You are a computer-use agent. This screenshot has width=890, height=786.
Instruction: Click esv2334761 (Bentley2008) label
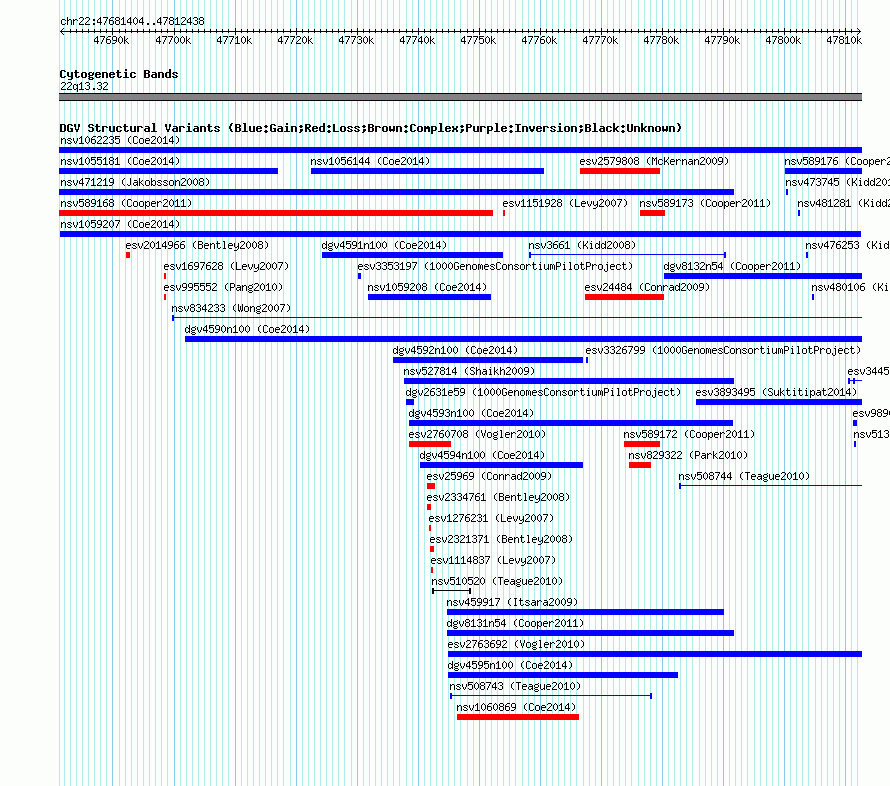coord(498,497)
